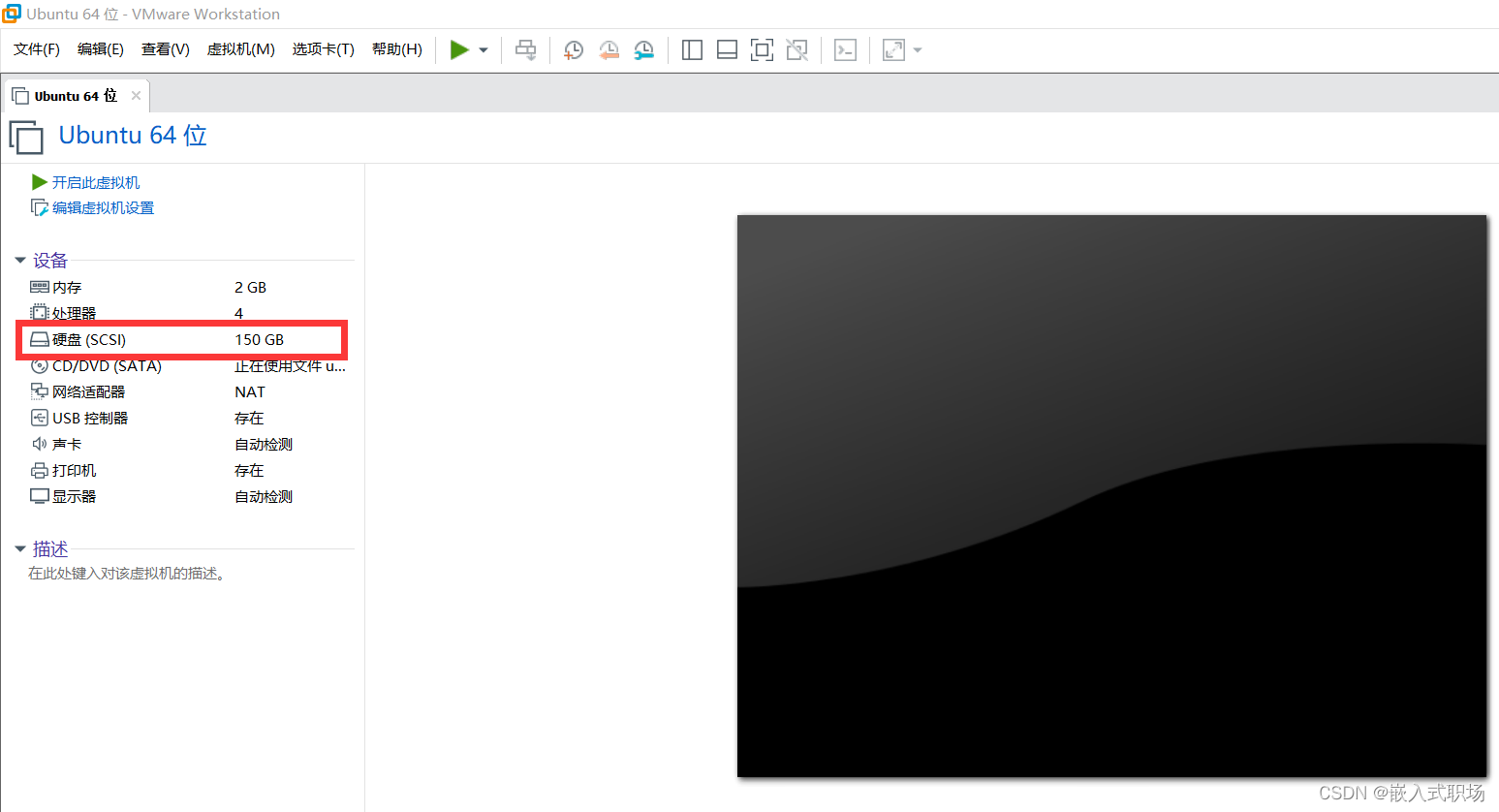Open the 编辑(E) menu
The height and width of the screenshot is (812, 1499).
pos(101,49)
